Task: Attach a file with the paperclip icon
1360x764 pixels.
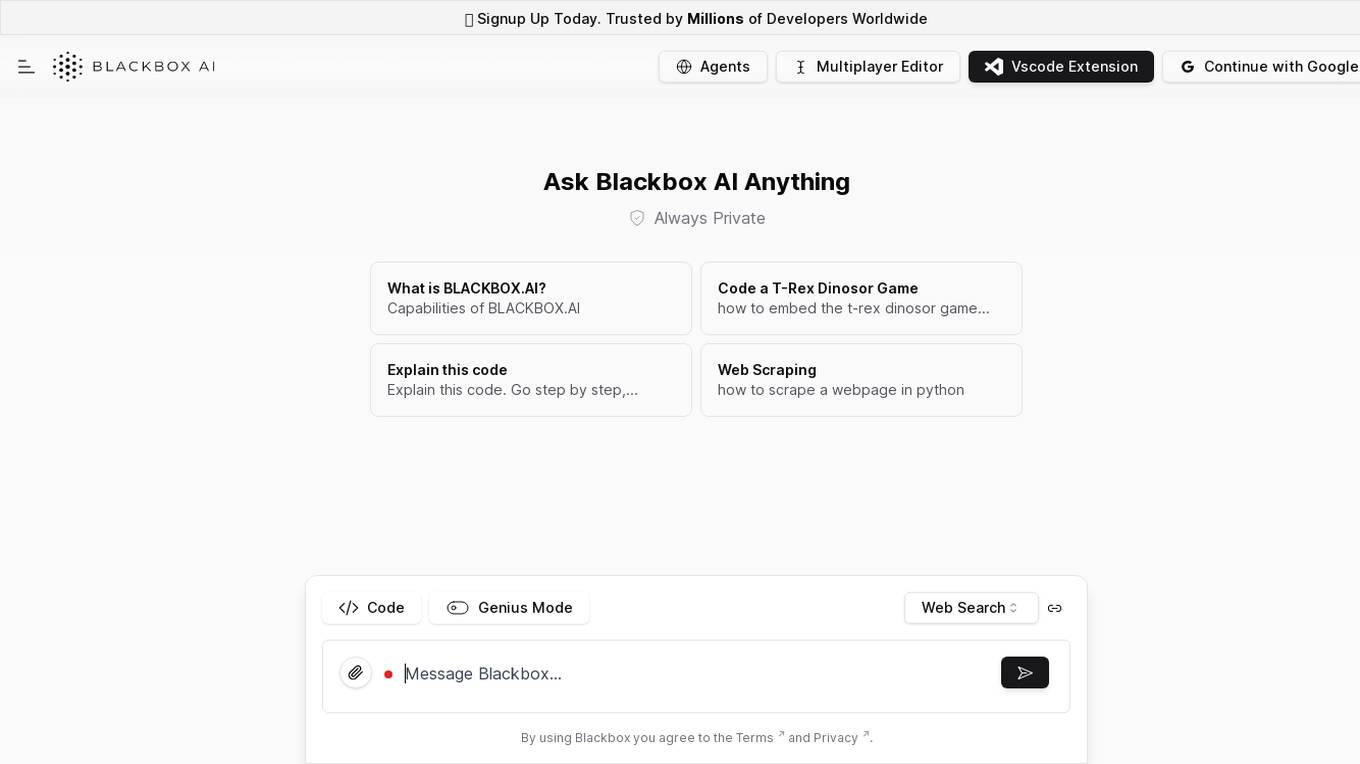Action: tap(355, 673)
